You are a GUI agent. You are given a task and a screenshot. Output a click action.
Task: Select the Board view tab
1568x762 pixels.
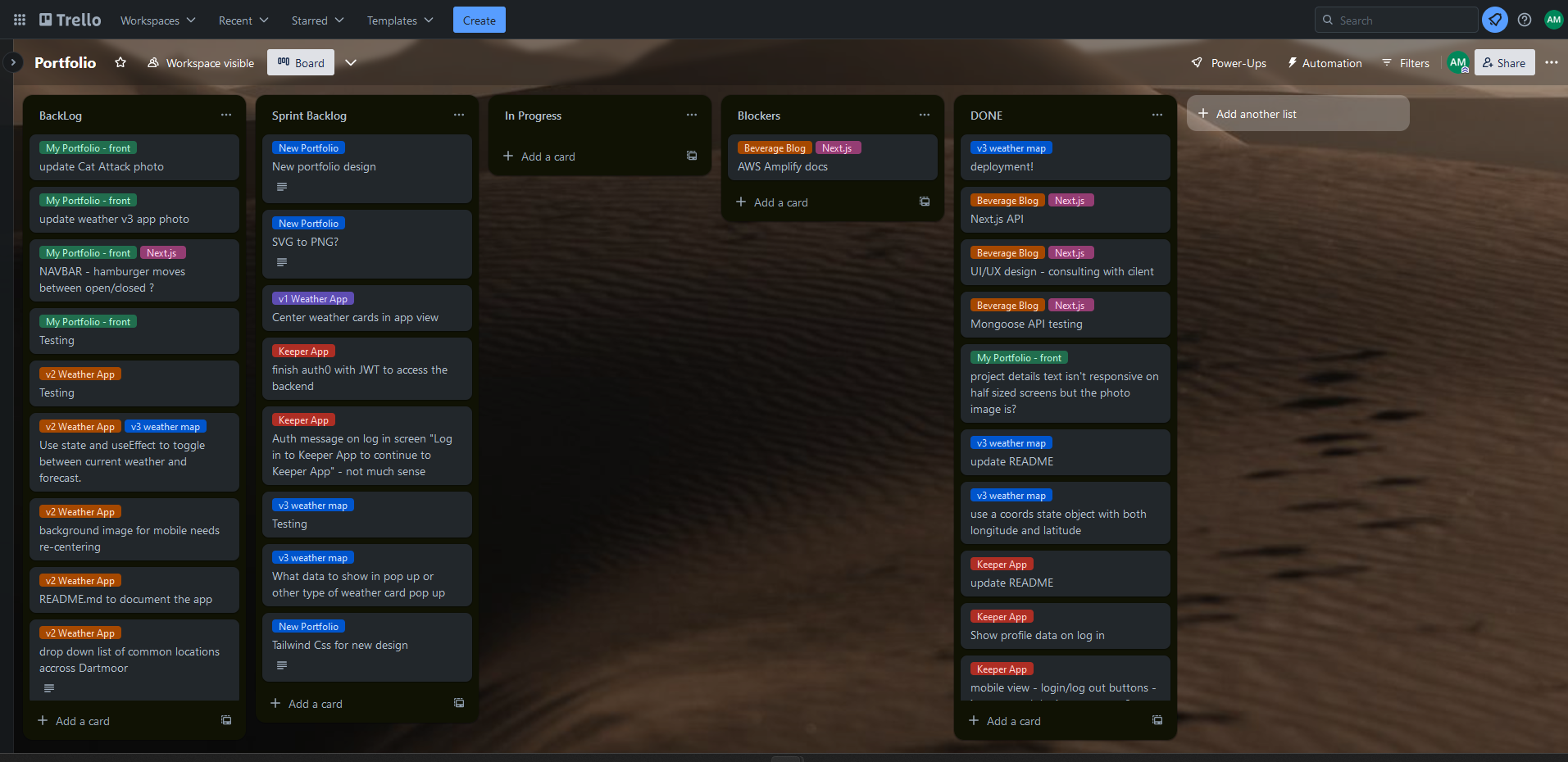point(301,62)
